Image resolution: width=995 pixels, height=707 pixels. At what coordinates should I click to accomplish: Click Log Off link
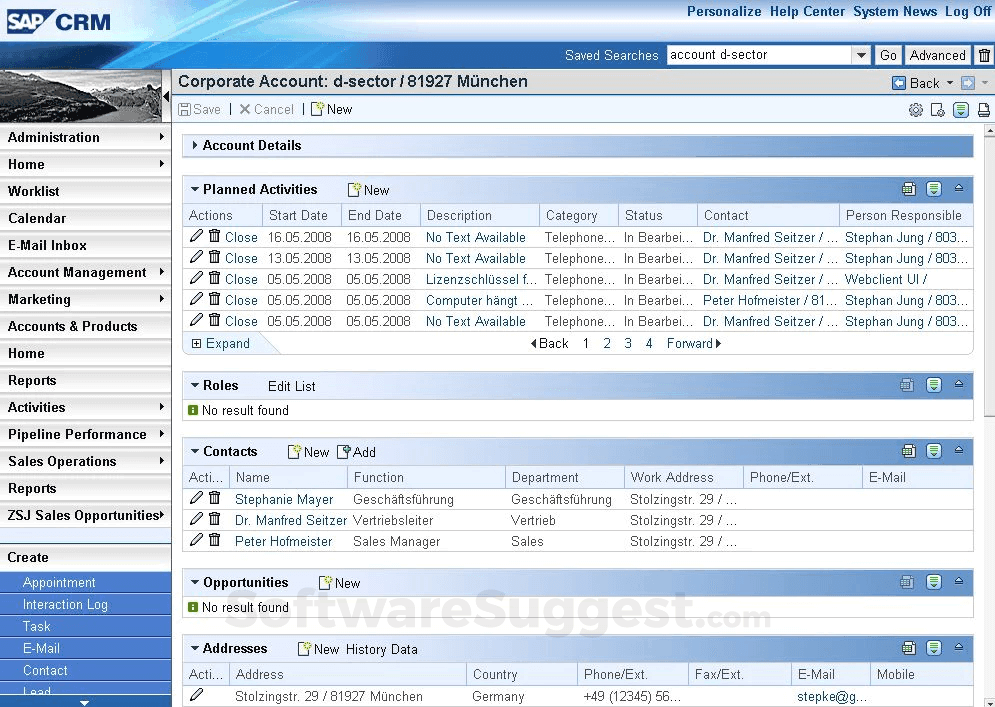(x=967, y=11)
